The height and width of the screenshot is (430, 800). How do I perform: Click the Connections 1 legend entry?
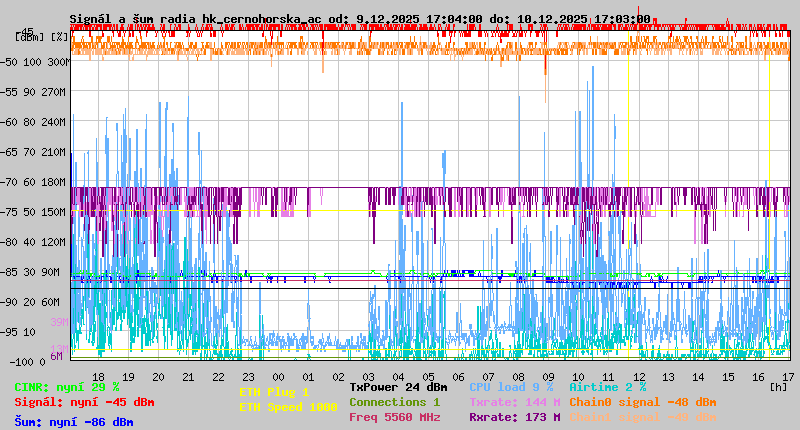[394, 402]
